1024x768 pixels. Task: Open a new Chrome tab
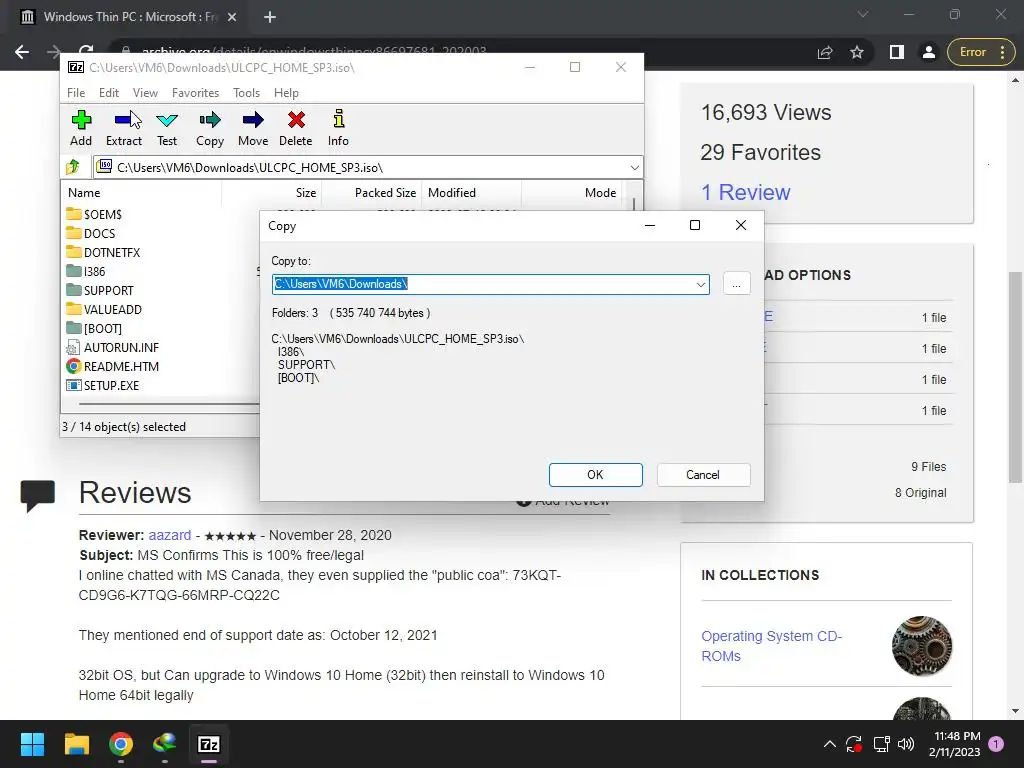270,17
